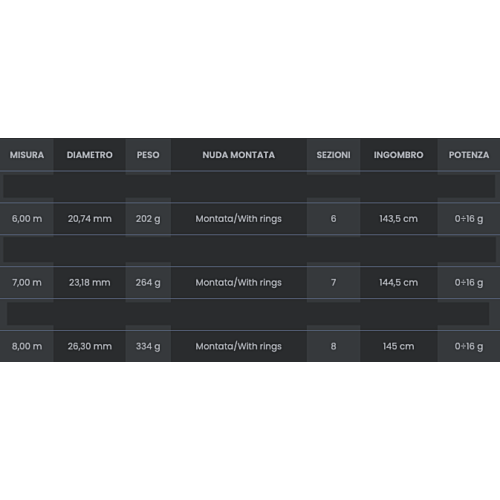Click the SEZIONI column header
Image resolution: width=500 pixels, height=500 pixels.
pos(333,155)
